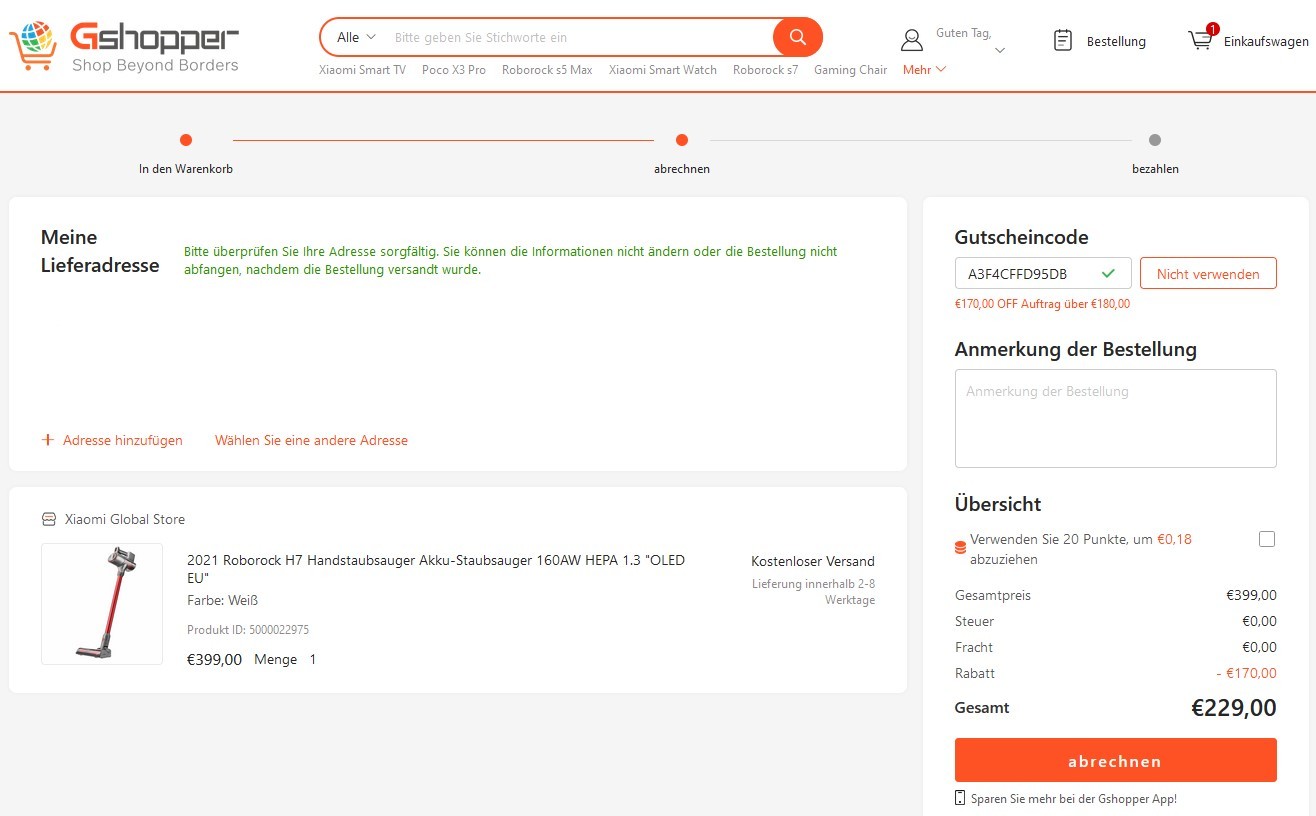Open the Bestellung orders link

point(1116,41)
